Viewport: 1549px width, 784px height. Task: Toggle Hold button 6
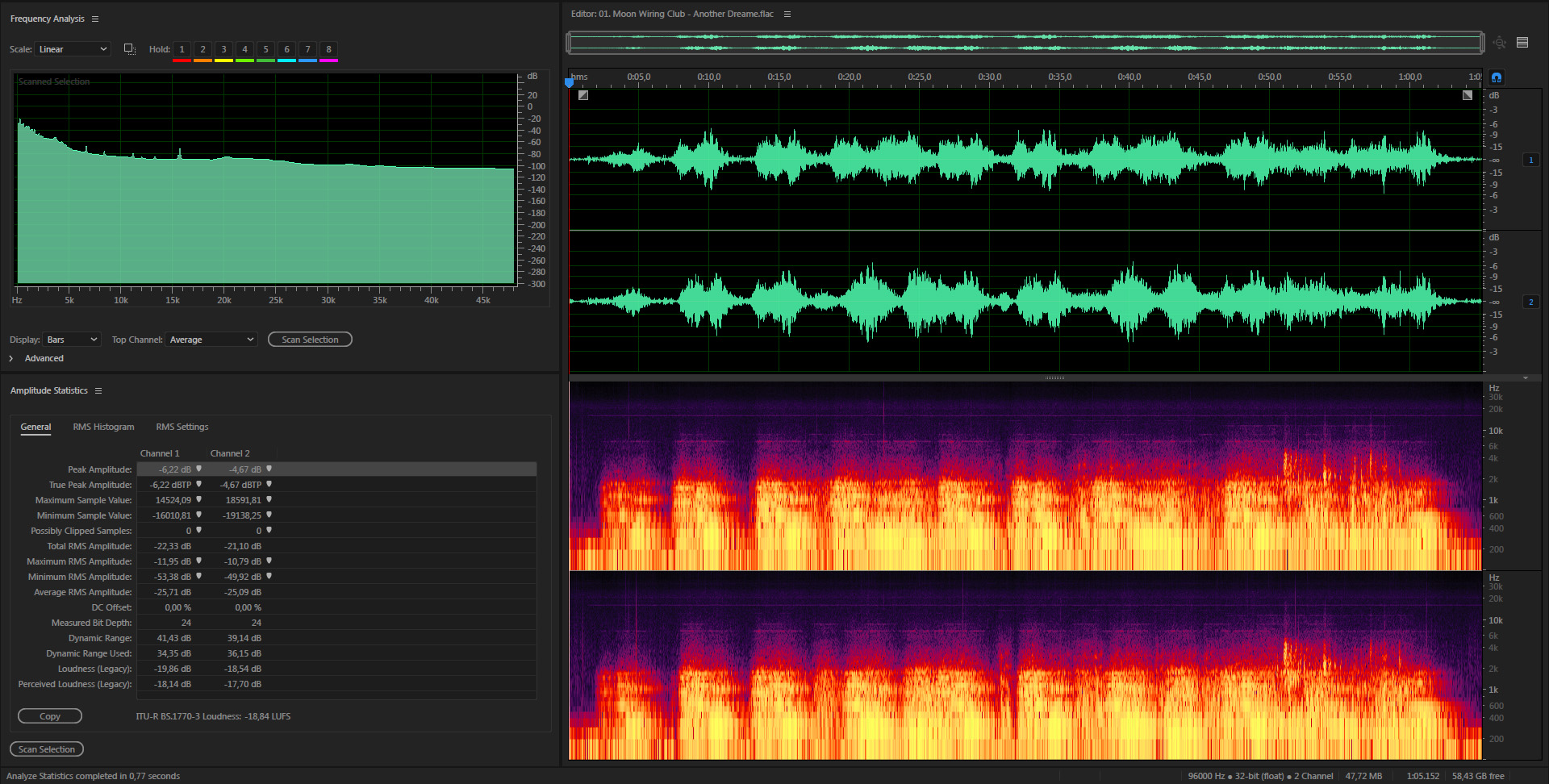(x=286, y=49)
